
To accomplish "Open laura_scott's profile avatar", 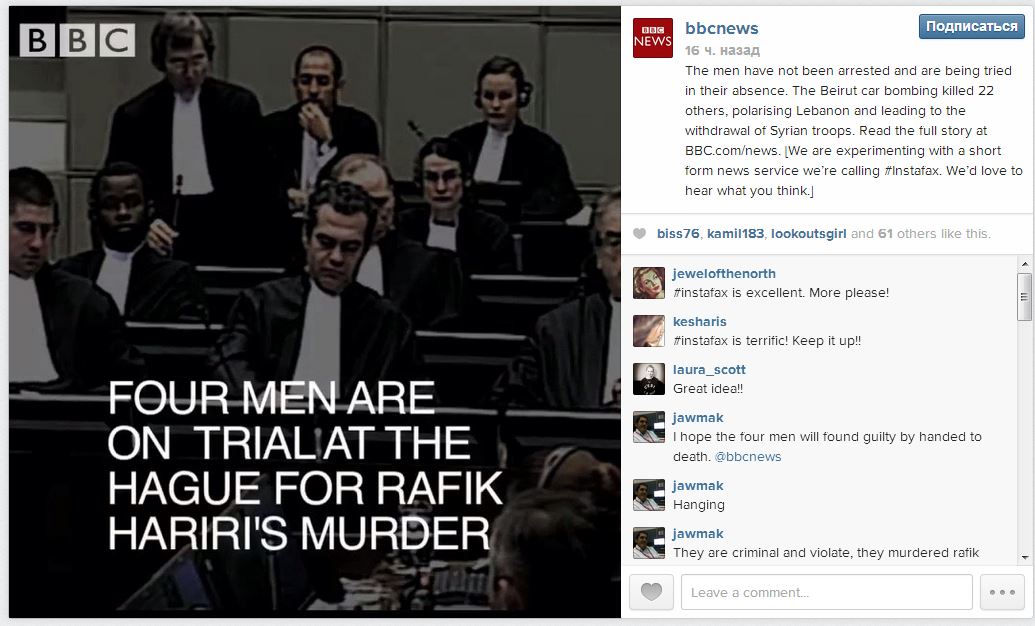I will click(649, 379).
